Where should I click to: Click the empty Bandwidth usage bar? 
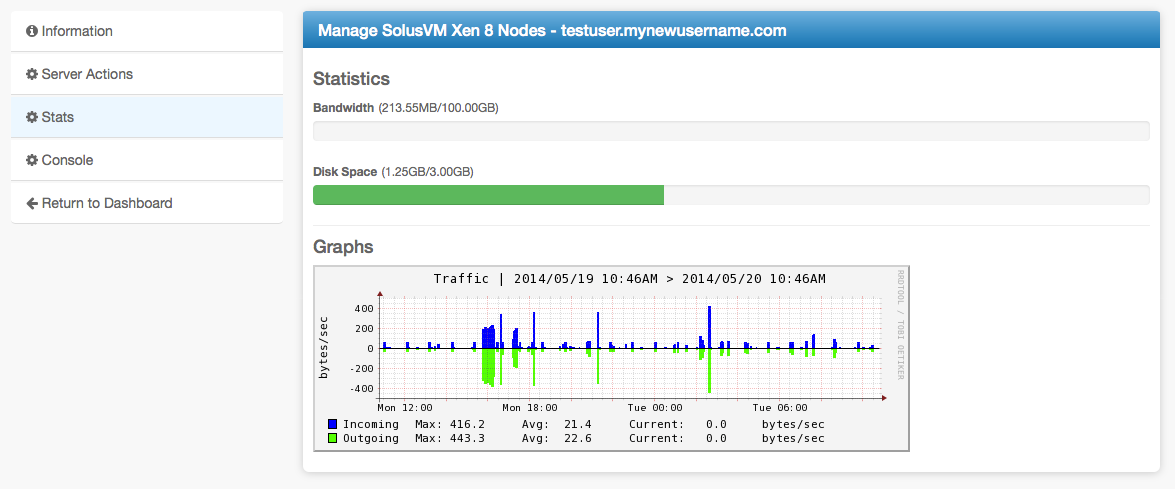coord(731,131)
